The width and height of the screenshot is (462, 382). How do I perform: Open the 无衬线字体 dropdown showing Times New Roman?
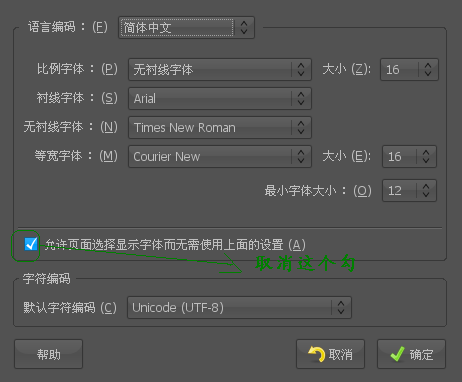(x=220, y=128)
